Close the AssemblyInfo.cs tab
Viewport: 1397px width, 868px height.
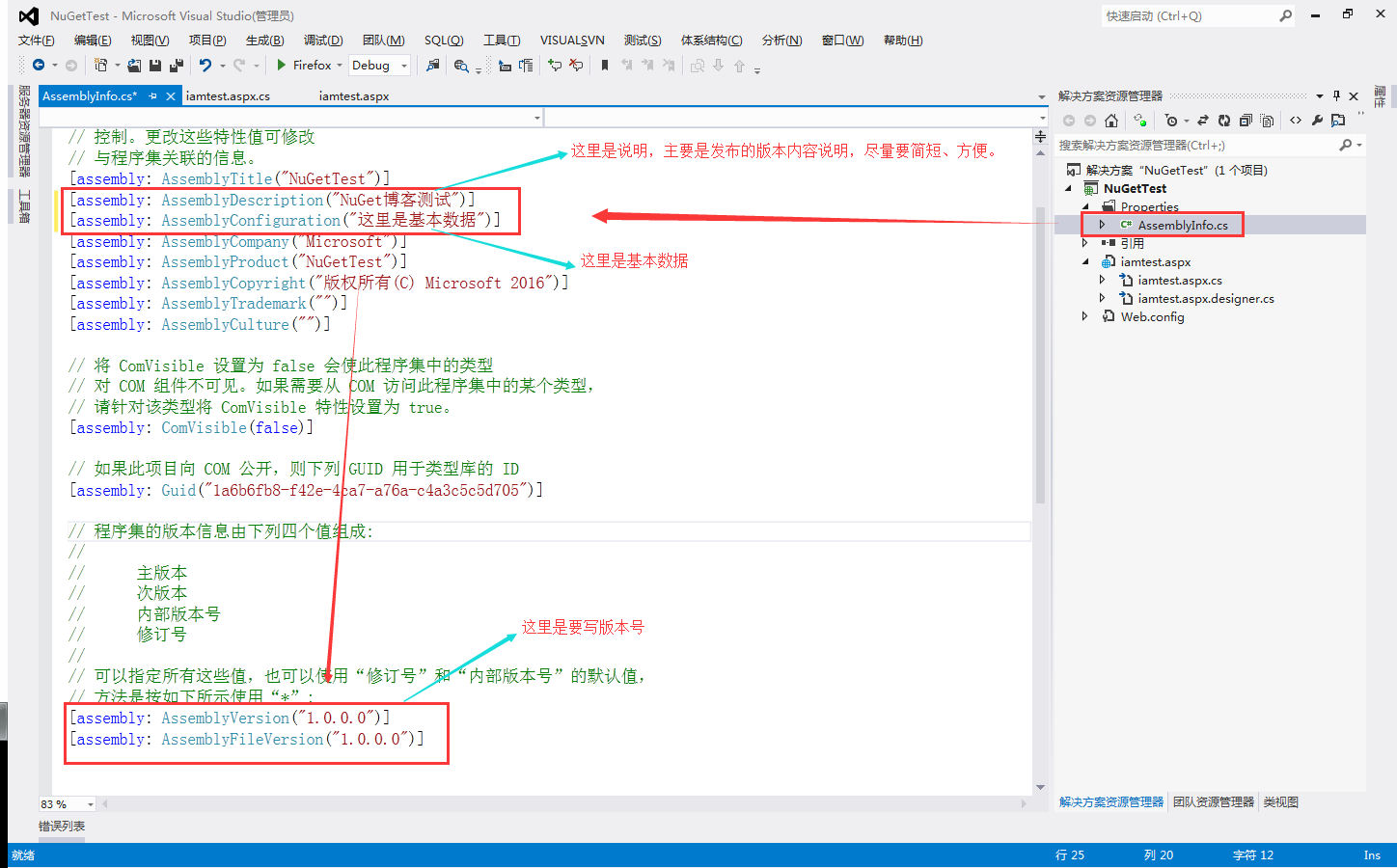click(x=171, y=96)
